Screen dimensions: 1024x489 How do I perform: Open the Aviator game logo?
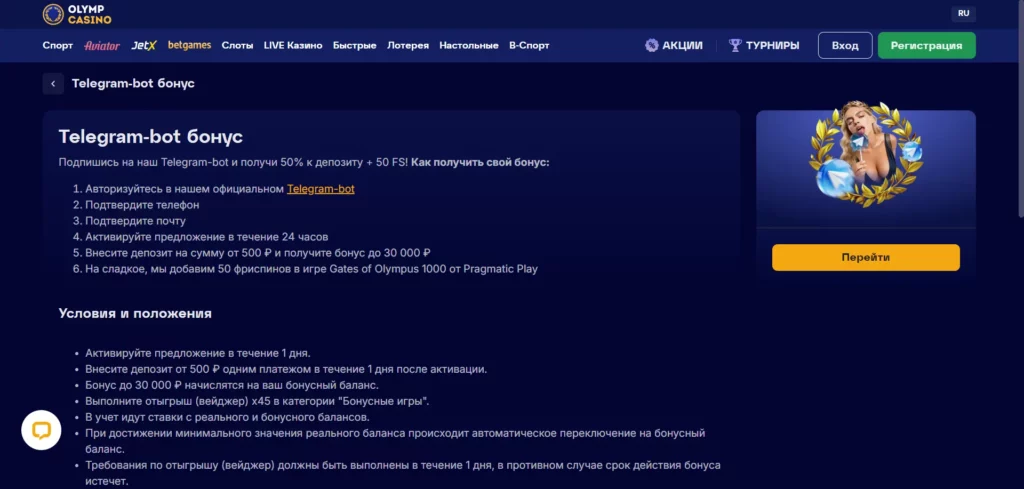[x=102, y=46]
